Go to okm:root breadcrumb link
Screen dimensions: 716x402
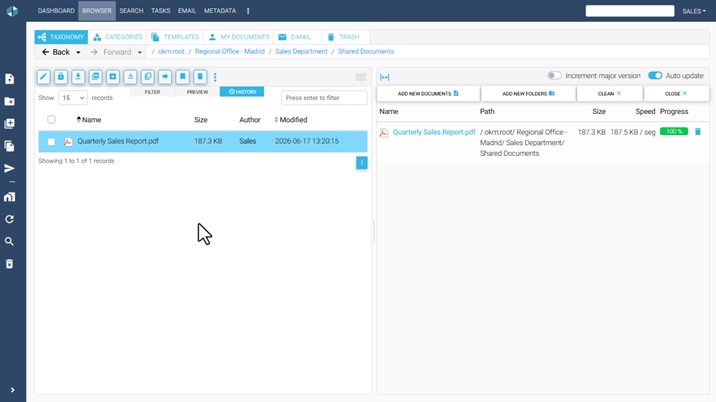tap(171, 52)
